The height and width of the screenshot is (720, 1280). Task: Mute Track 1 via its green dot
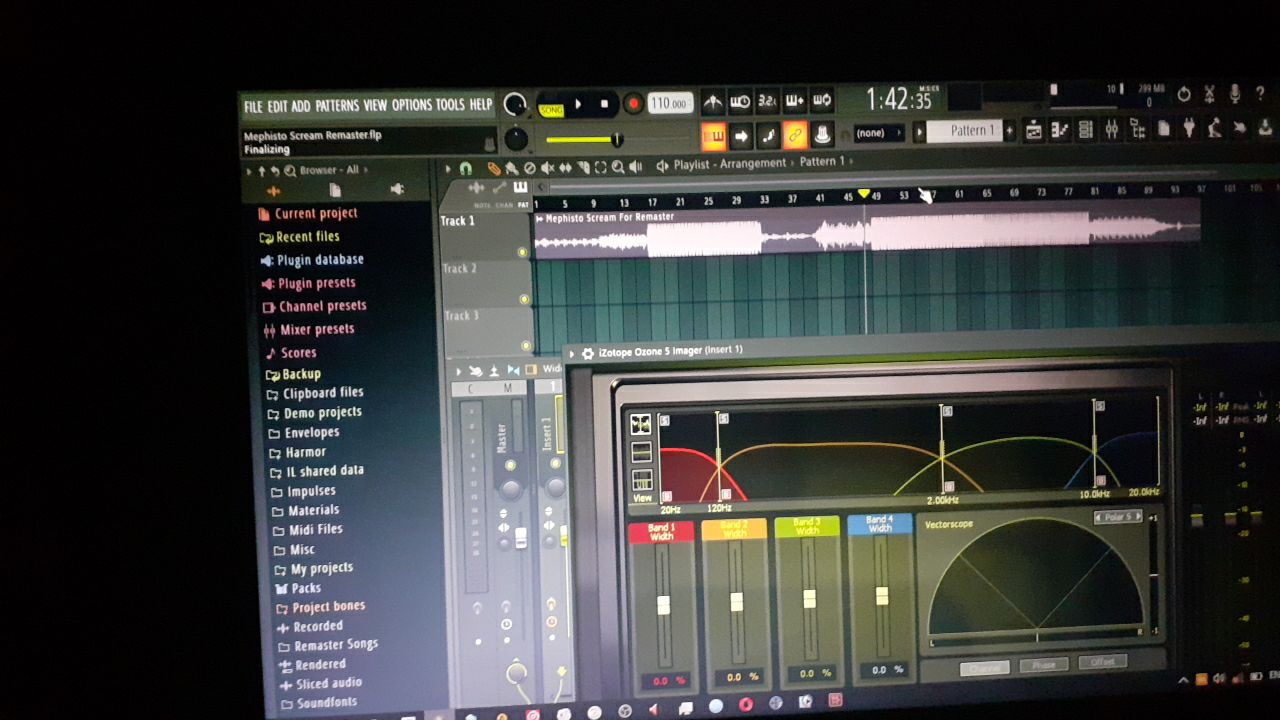click(523, 252)
